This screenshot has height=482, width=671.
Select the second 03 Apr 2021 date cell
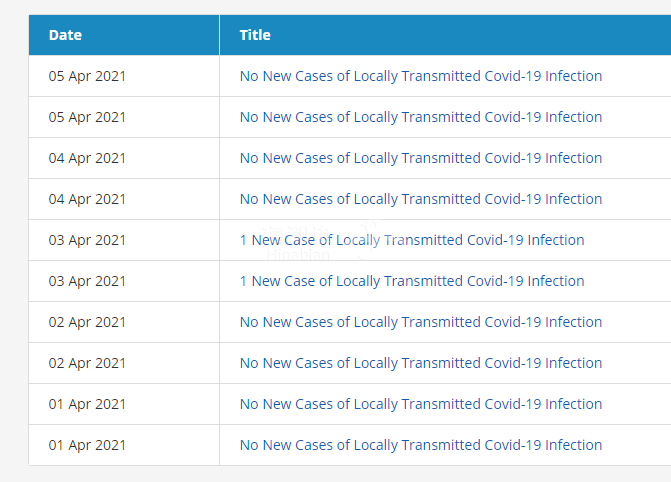pos(88,281)
